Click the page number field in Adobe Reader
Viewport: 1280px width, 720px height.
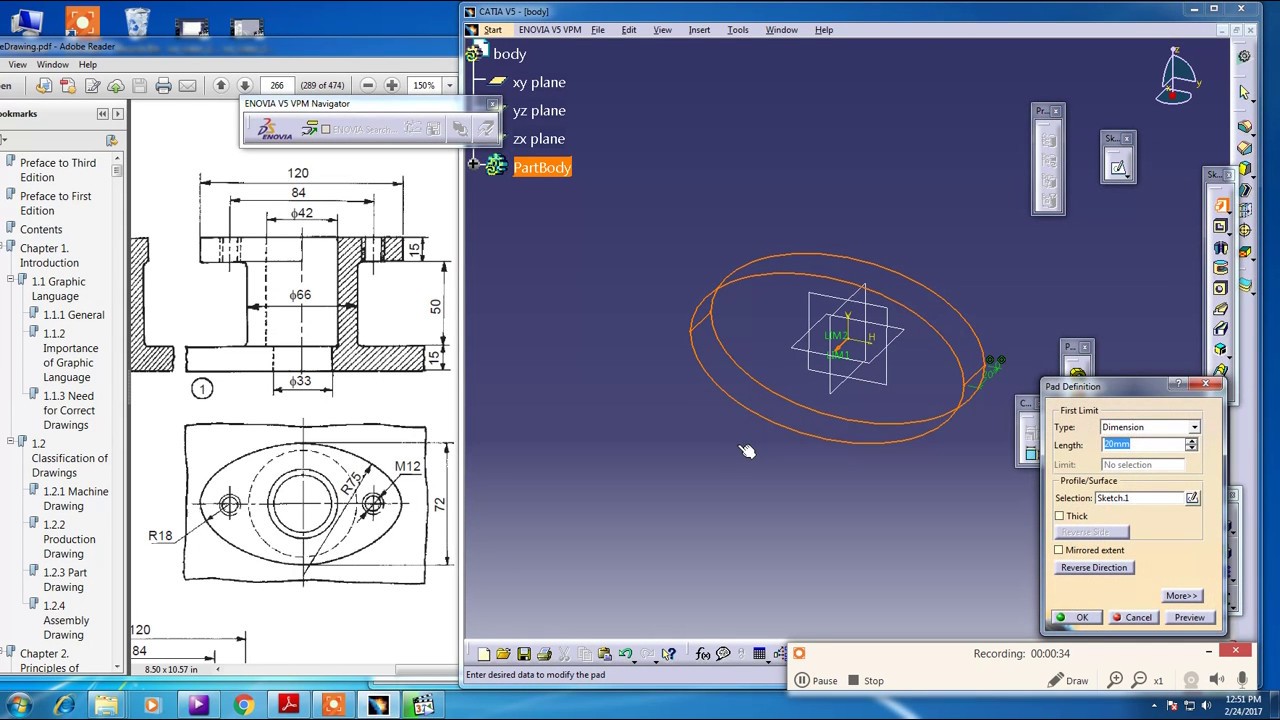[277, 86]
